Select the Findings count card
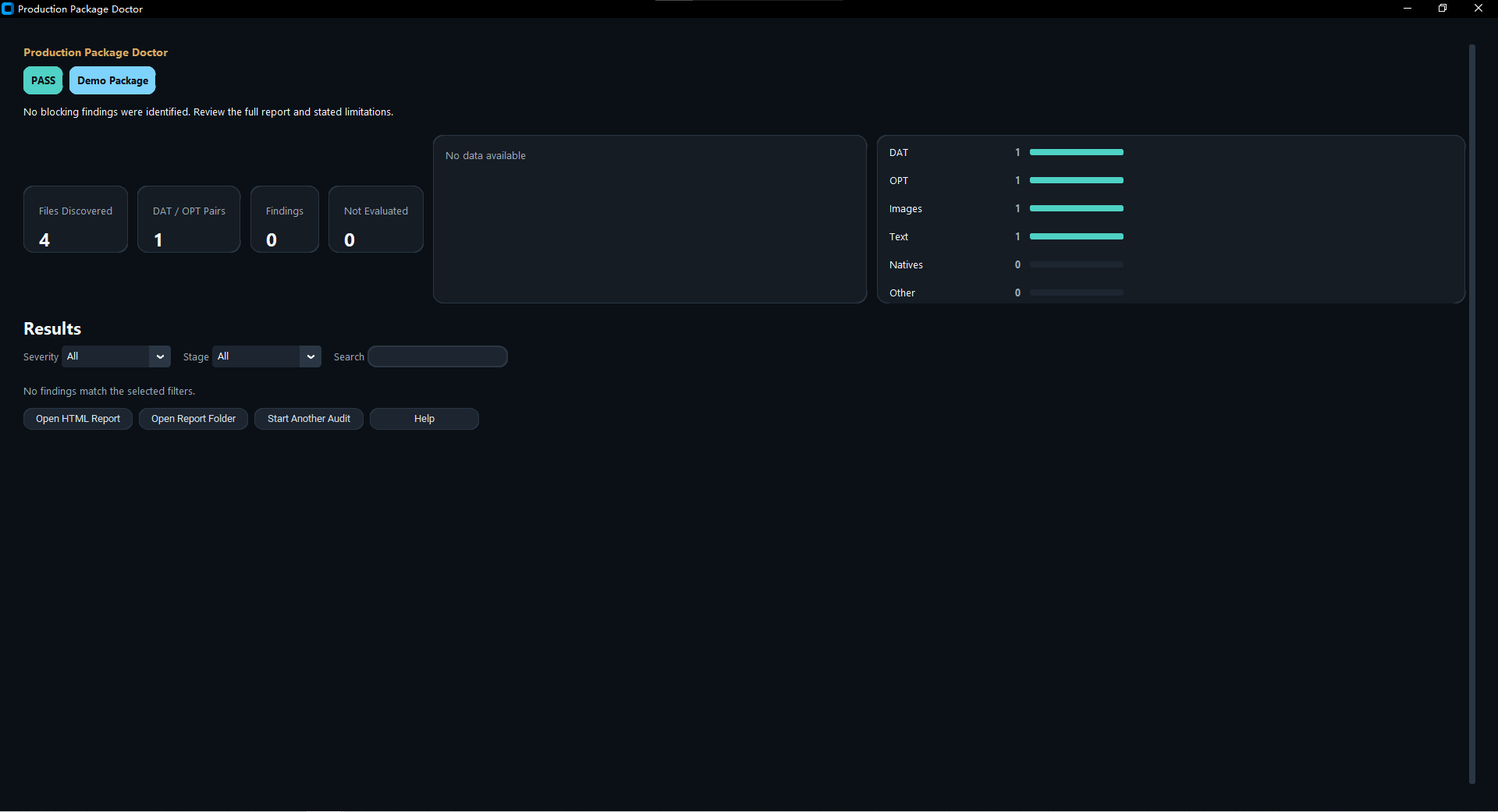This screenshot has height=812, width=1498. point(285,219)
